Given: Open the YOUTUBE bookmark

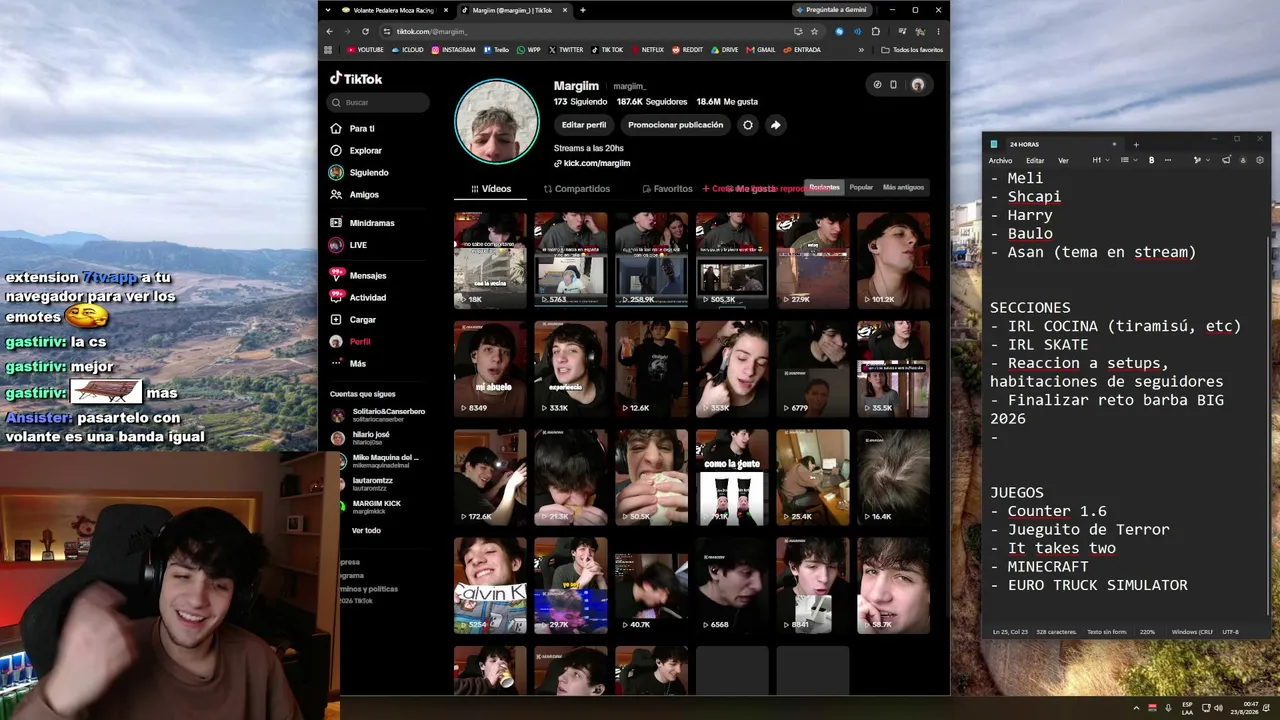Looking at the screenshot, I should 365,49.
